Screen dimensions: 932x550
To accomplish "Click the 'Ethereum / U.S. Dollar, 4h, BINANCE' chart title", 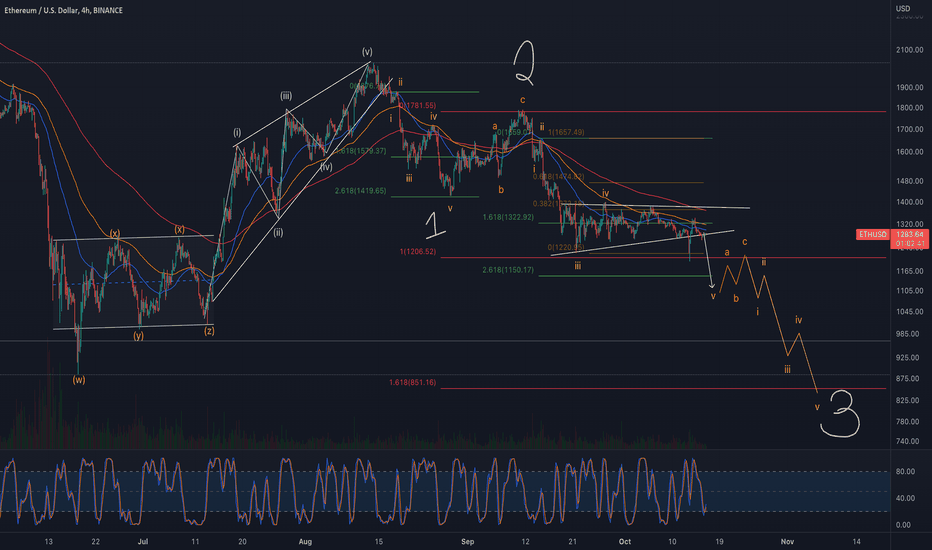I will coord(64,10).
